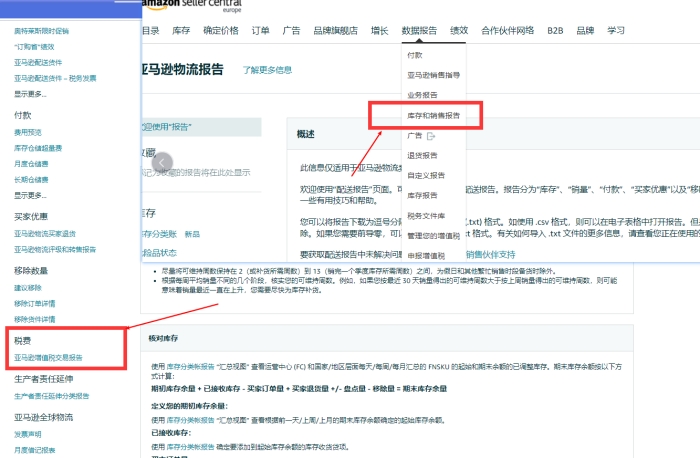700x458 pixels.
Task: Open the "订购省"绩效 sidebar report
Action: [34, 47]
